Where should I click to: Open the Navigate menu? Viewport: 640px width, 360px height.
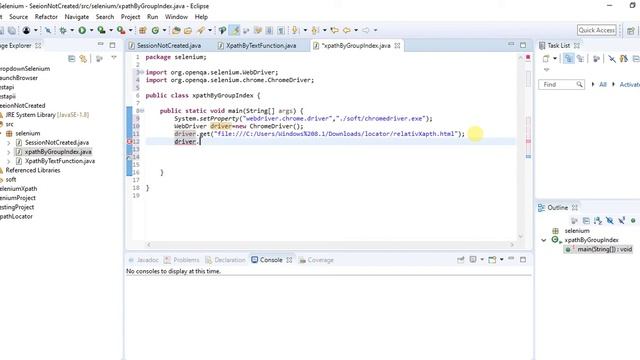(x=77, y=17)
